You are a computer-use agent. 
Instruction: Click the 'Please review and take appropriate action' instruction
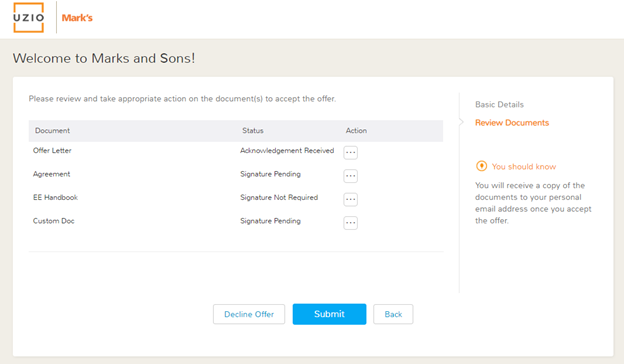click(x=182, y=99)
